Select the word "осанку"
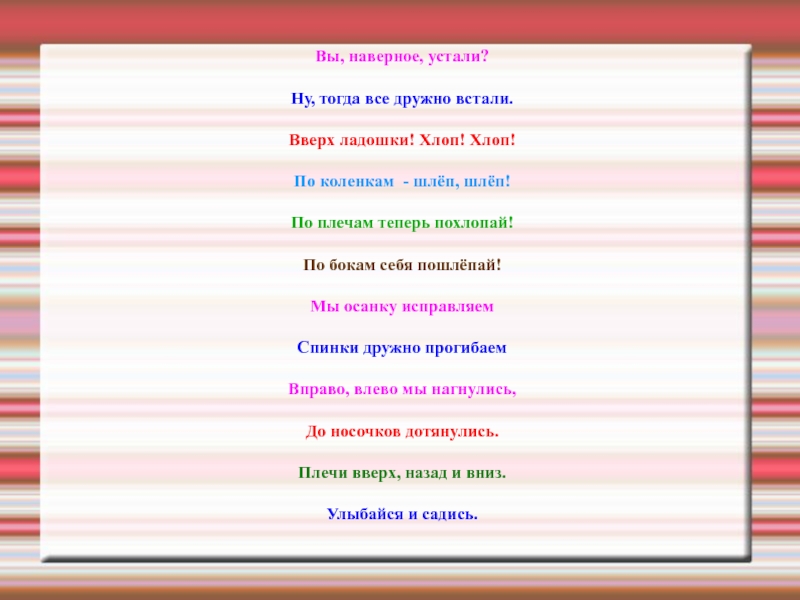 371,306
